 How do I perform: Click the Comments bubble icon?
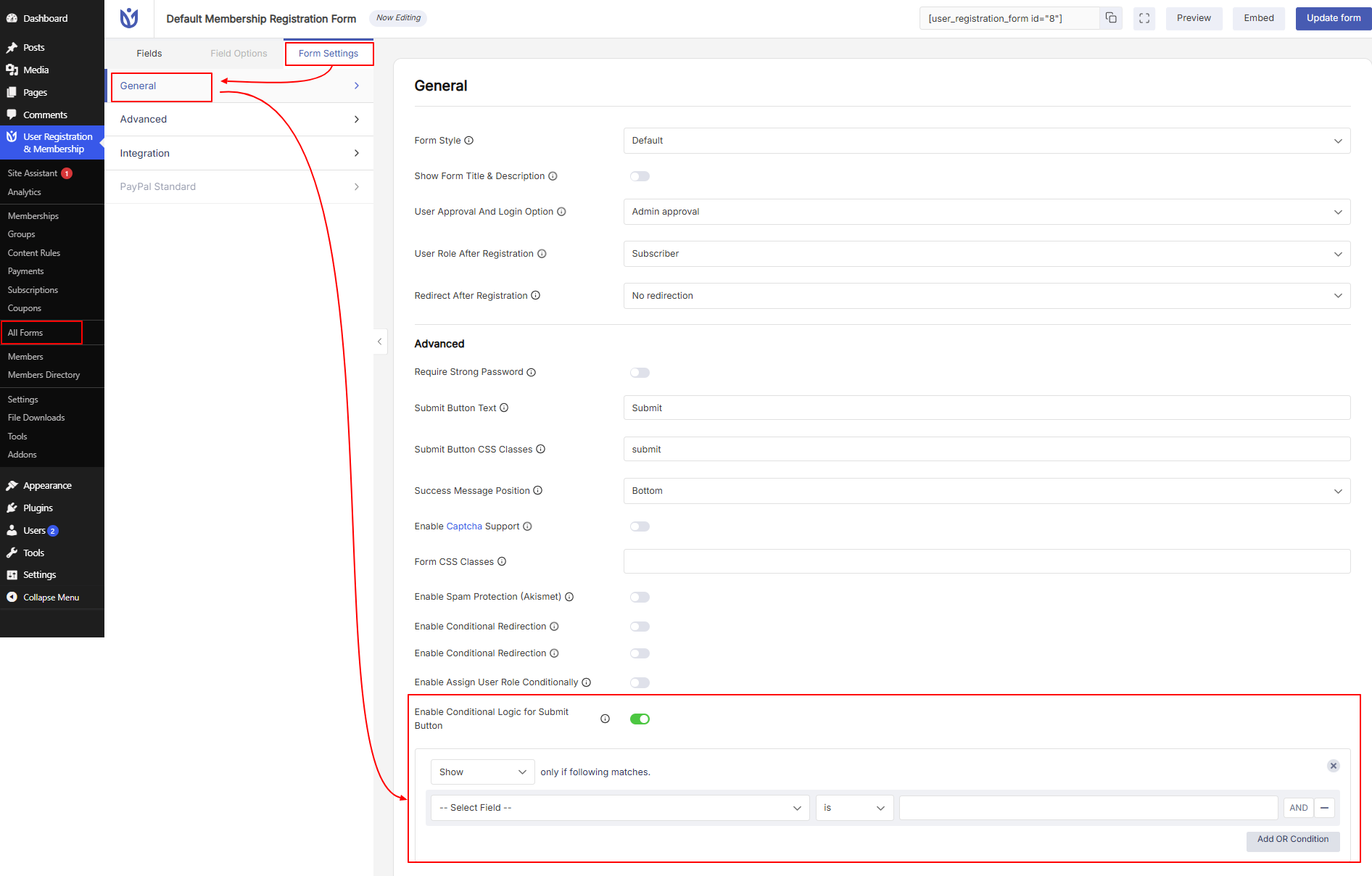12,115
